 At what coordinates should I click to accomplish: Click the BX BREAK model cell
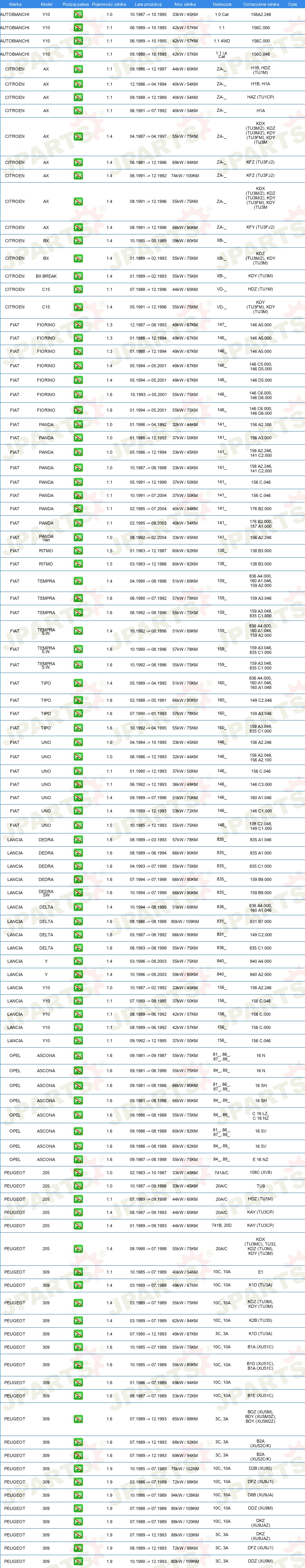tap(46, 277)
